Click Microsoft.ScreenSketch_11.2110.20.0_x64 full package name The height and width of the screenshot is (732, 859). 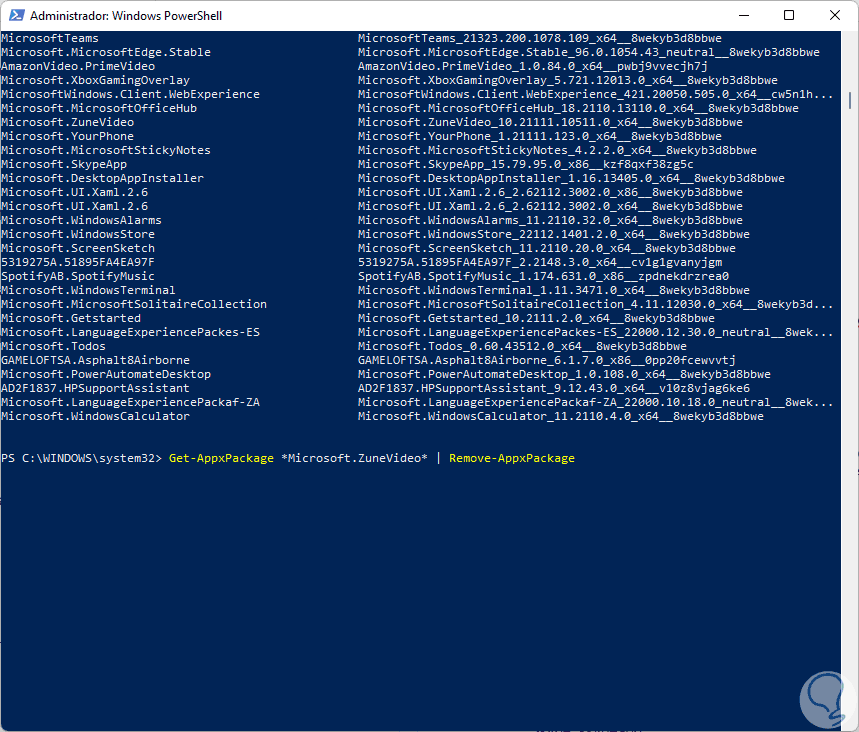coord(547,248)
